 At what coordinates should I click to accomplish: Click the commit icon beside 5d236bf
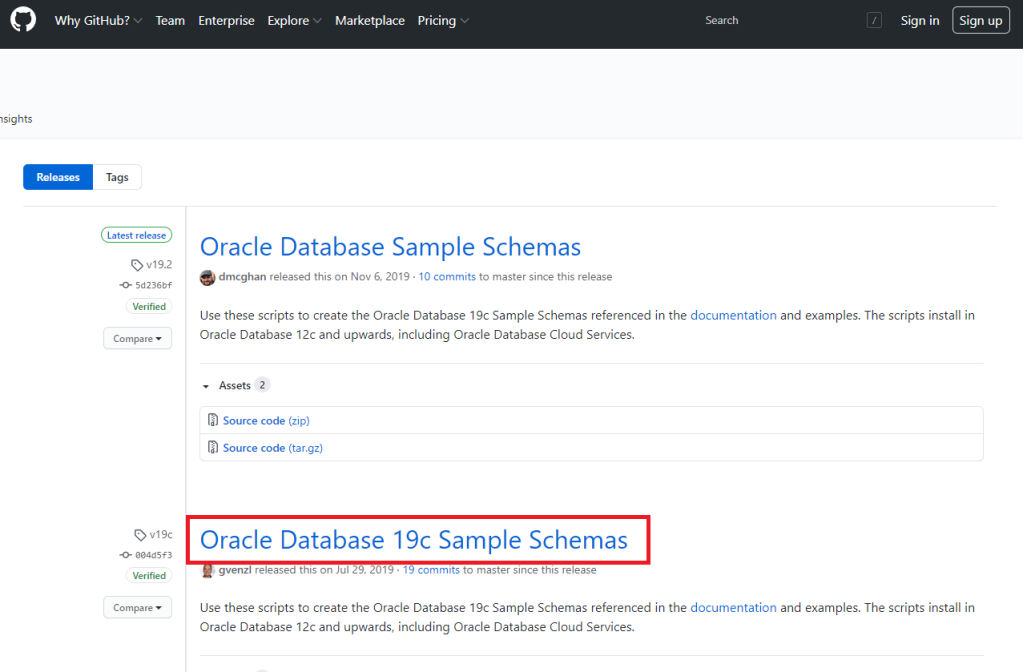click(x=126, y=285)
